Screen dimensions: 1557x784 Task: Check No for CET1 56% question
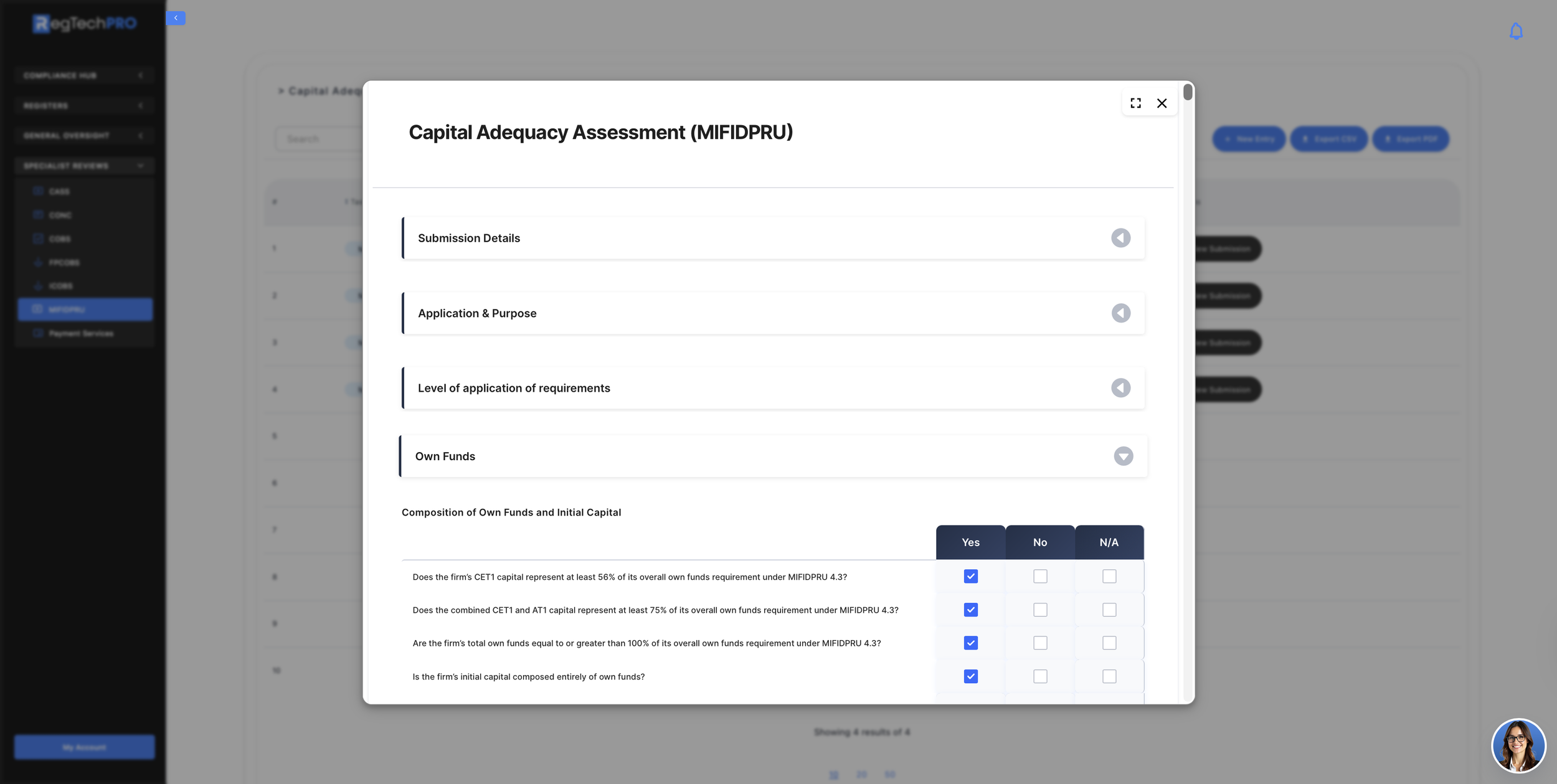click(x=1040, y=577)
